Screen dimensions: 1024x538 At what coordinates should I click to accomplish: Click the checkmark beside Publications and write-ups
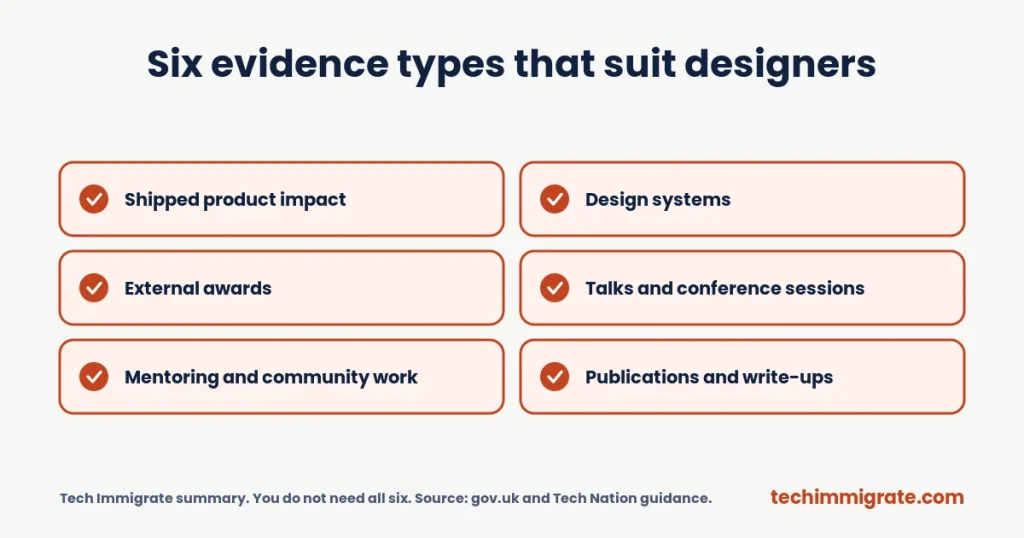554,377
